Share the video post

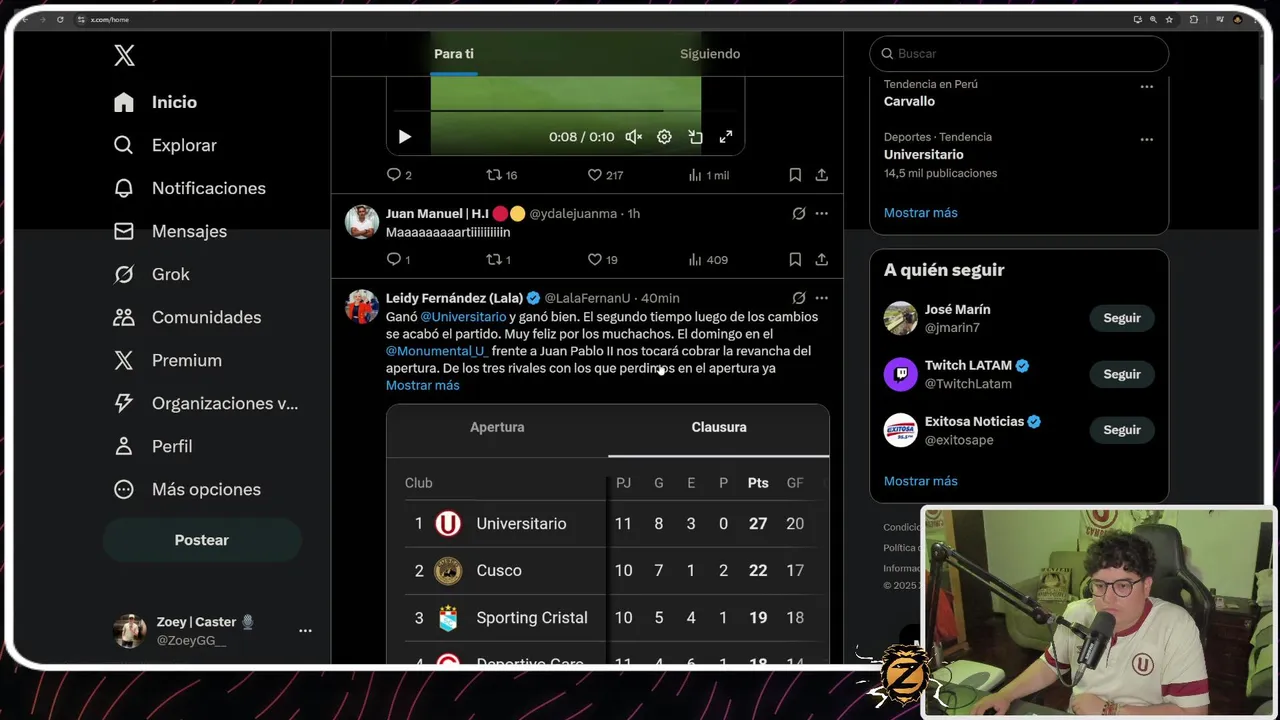(x=821, y=175)
